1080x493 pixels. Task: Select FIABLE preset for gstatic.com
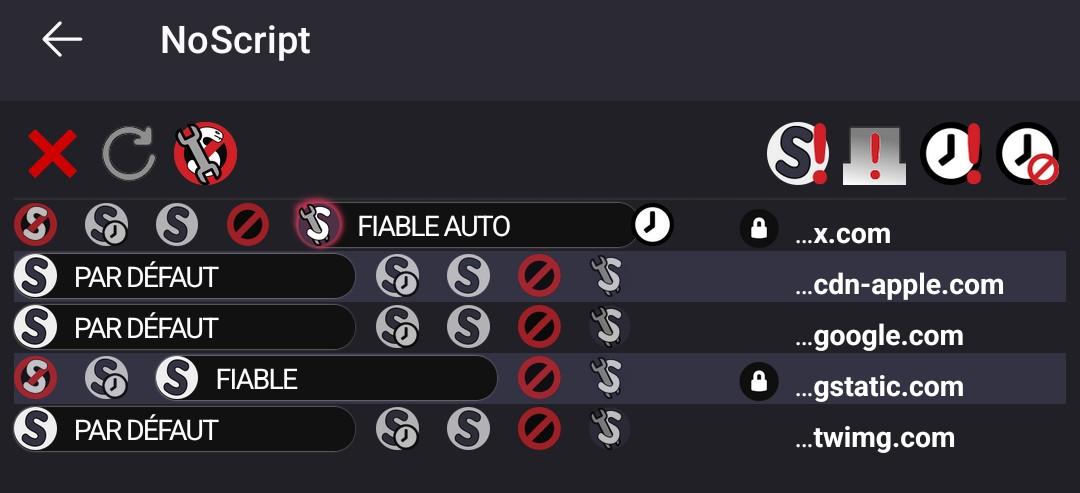pyautogui.click(x=256, y=379)
